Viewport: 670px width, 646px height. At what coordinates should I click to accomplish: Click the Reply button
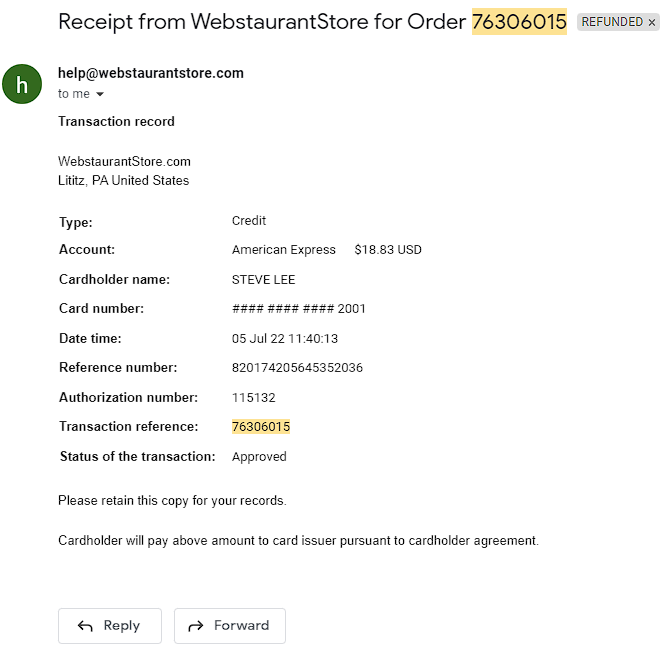tap(110, 625)
